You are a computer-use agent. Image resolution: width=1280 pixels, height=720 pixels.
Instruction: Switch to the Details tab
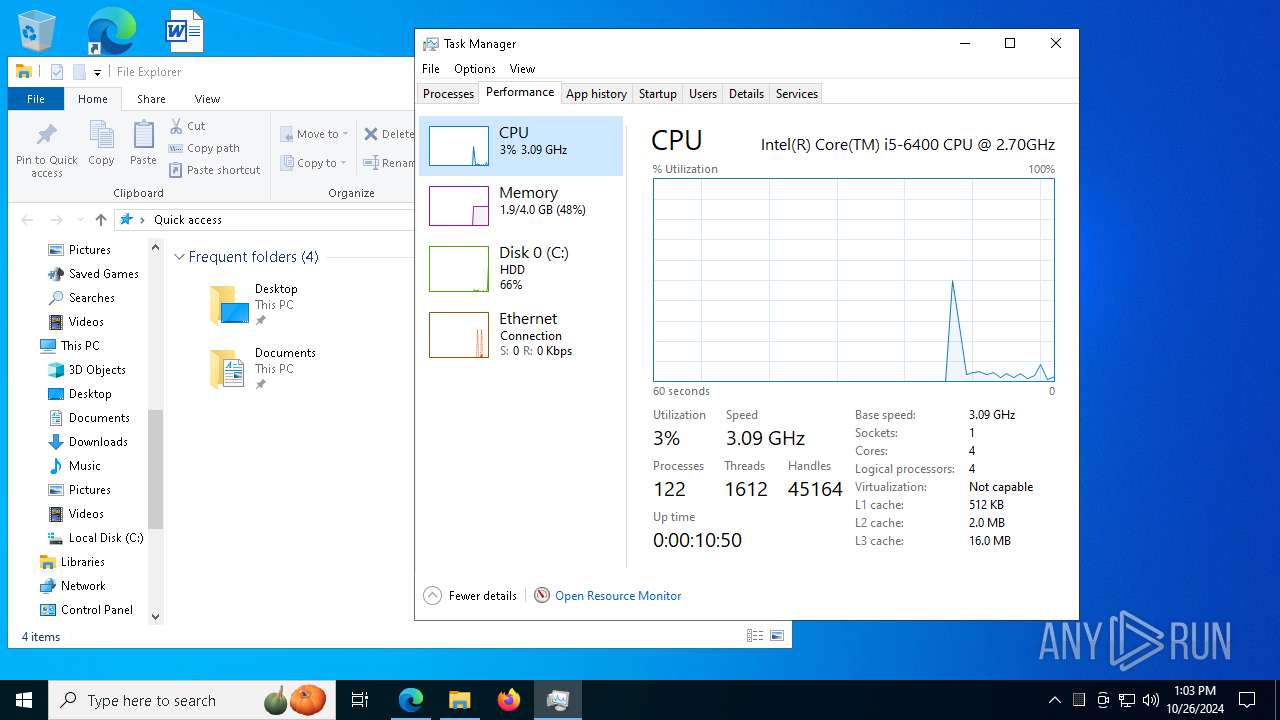click(746, 94)
